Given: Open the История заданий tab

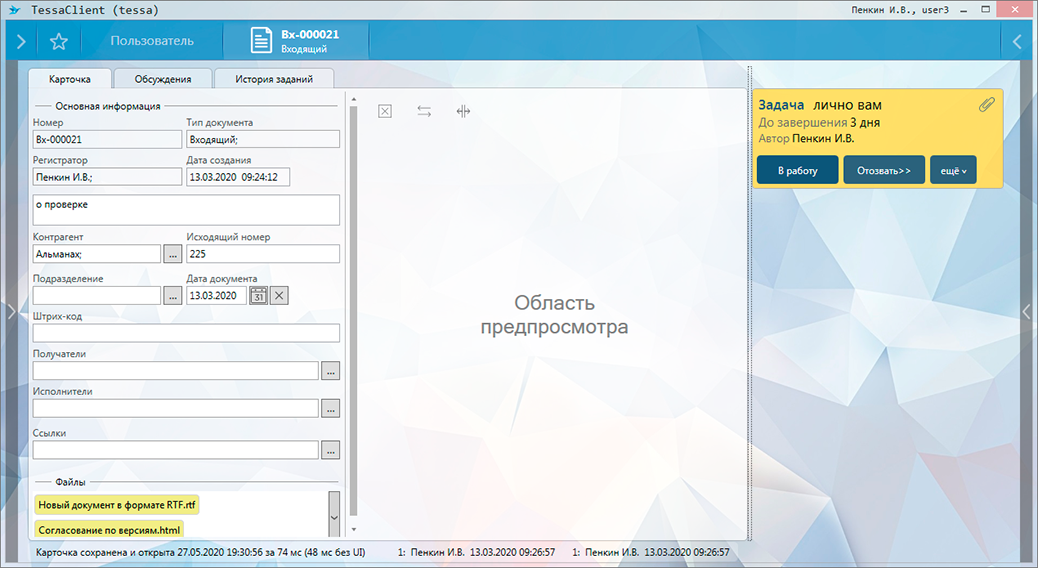Looking at the screenshot, I should tap(274, 79).
